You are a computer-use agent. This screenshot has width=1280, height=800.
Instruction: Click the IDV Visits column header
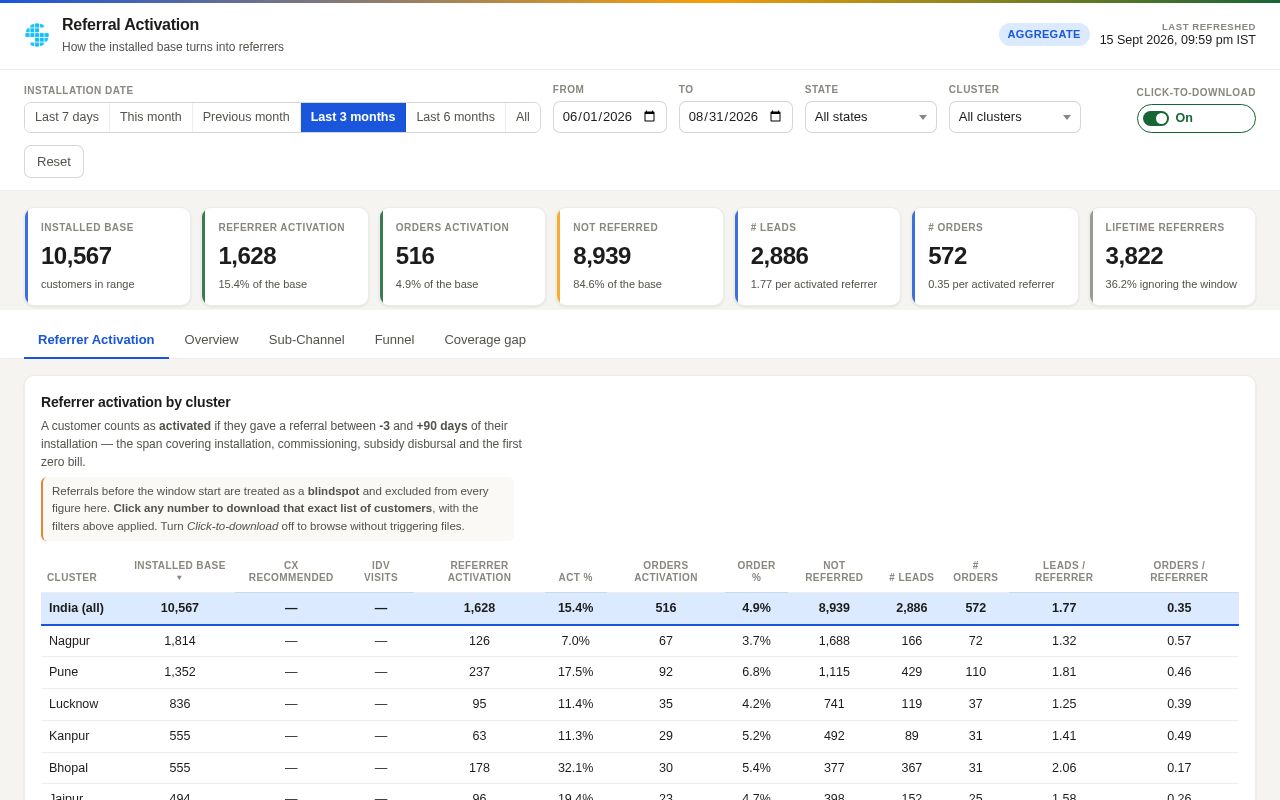(x=381, y=571)
